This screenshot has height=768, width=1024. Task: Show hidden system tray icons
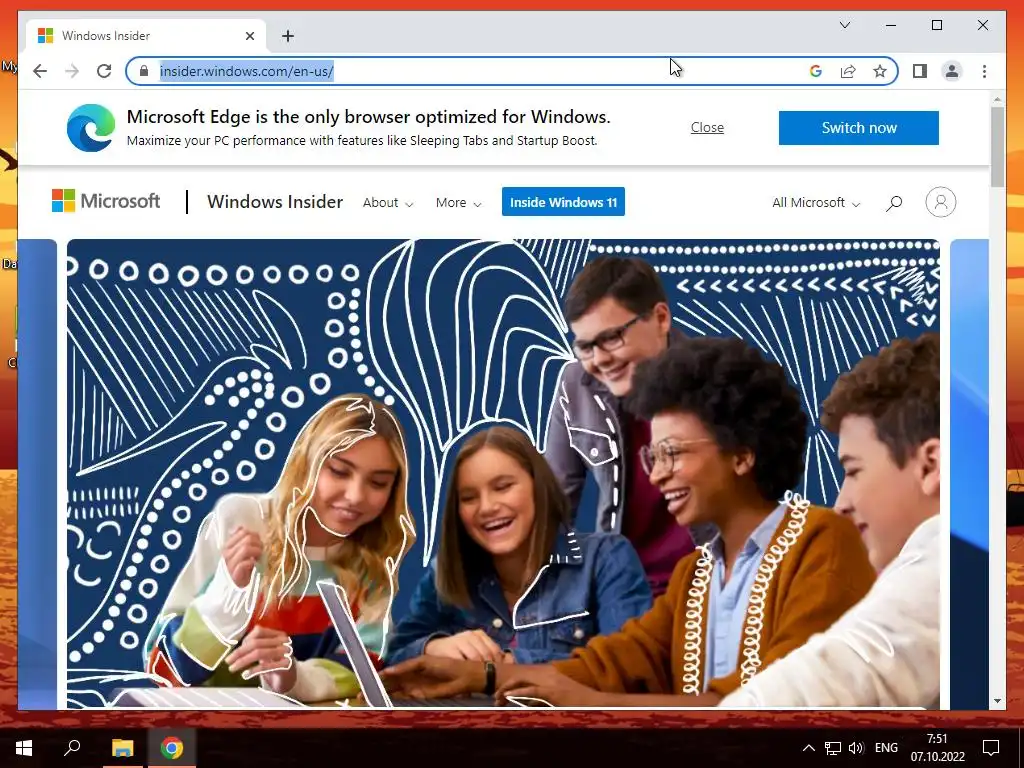coord(808,748)
